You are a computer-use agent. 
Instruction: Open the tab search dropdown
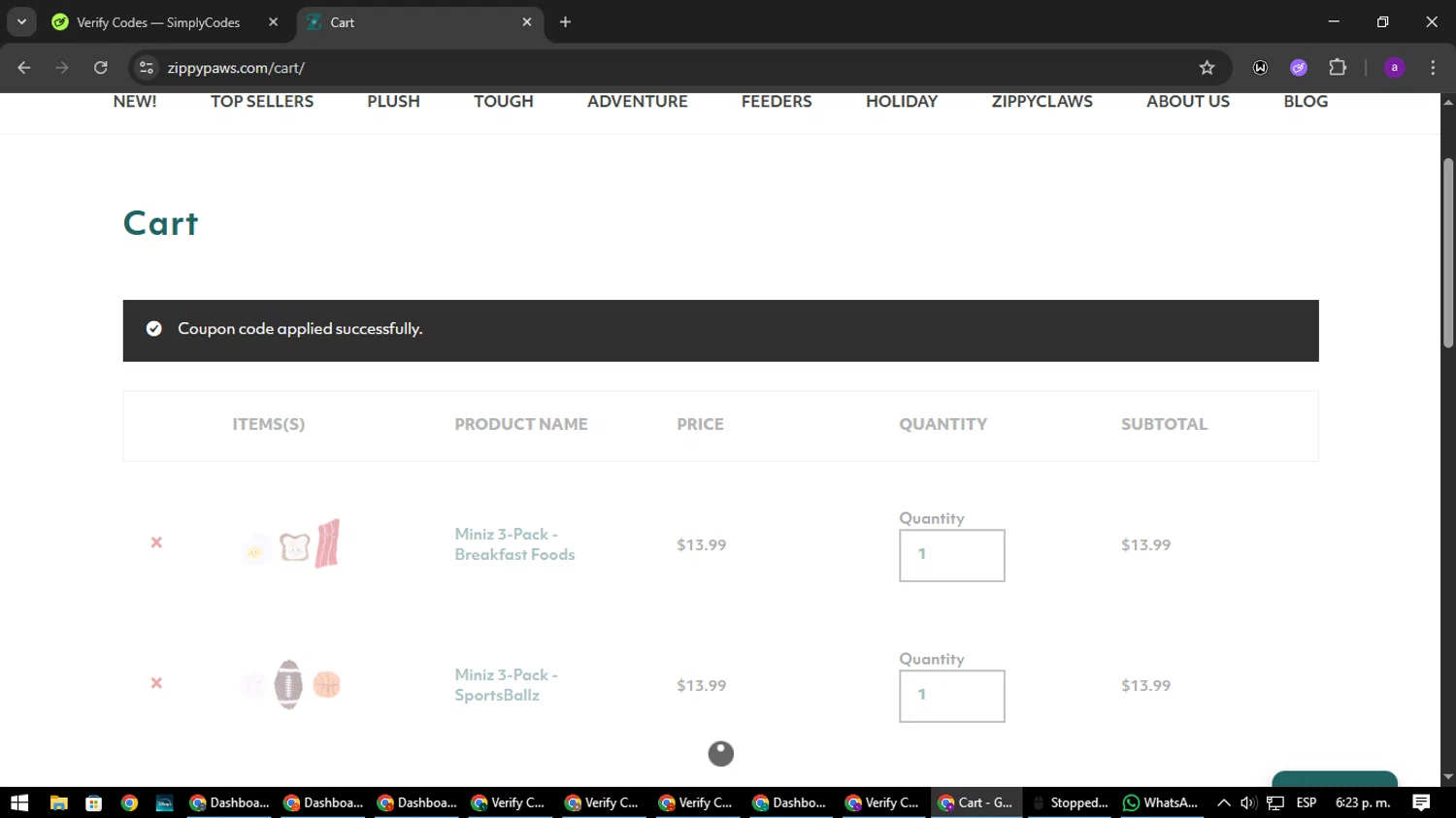click(x=21, y=22)
